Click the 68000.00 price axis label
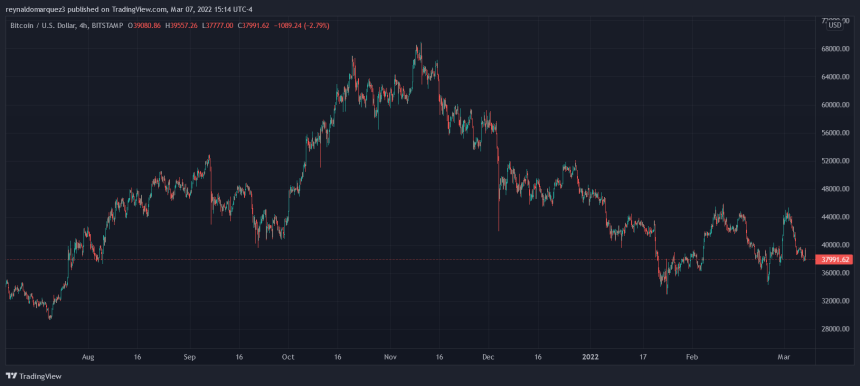860x386 pixels. point(835,49)
